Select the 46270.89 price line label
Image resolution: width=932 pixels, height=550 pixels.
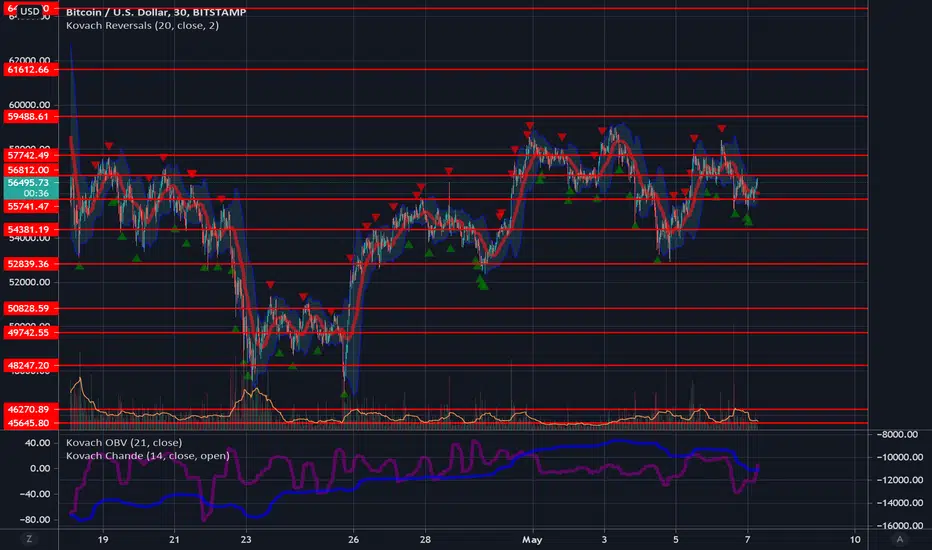[x=31, y=409]
